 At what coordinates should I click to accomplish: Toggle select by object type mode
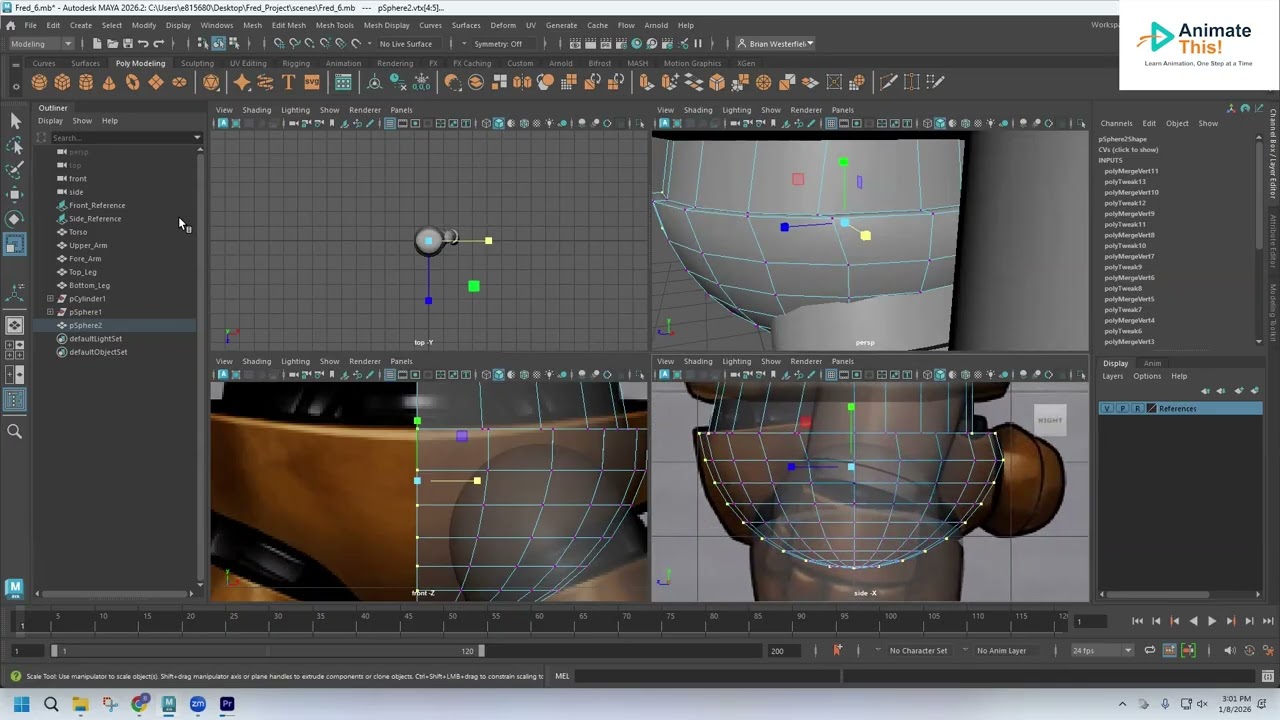click(217, 43)
